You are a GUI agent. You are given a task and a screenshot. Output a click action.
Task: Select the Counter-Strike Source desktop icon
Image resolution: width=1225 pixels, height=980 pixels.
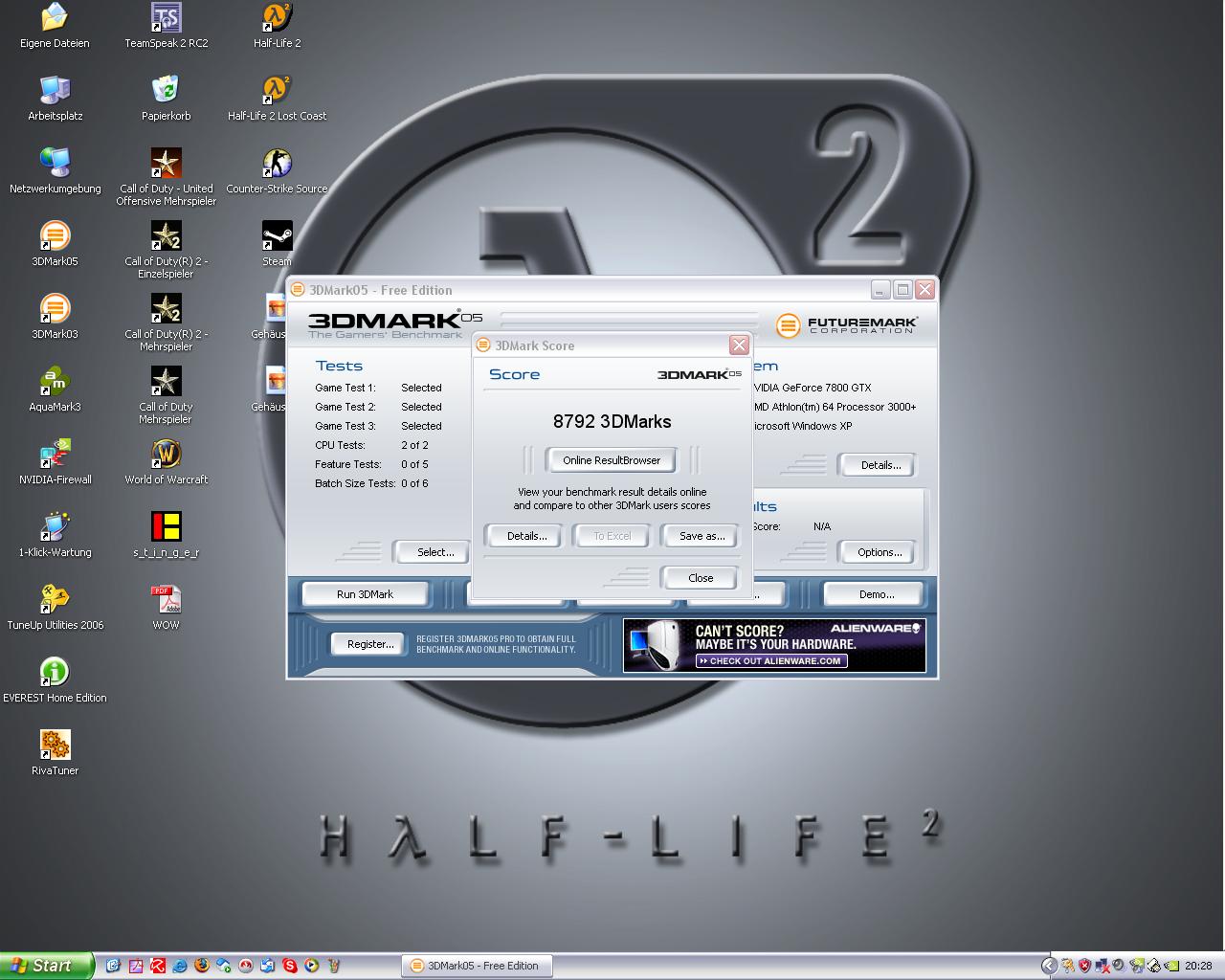click(277, 172)
